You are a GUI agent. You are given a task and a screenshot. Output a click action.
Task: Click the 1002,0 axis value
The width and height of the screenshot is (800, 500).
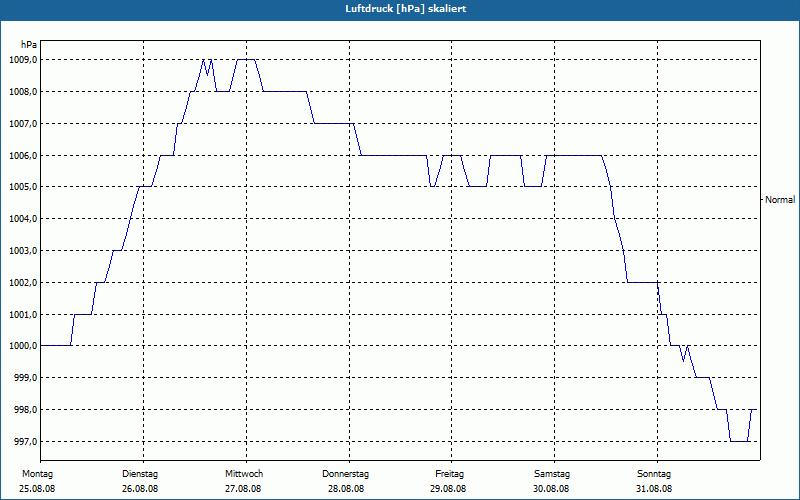pos(23,283)
